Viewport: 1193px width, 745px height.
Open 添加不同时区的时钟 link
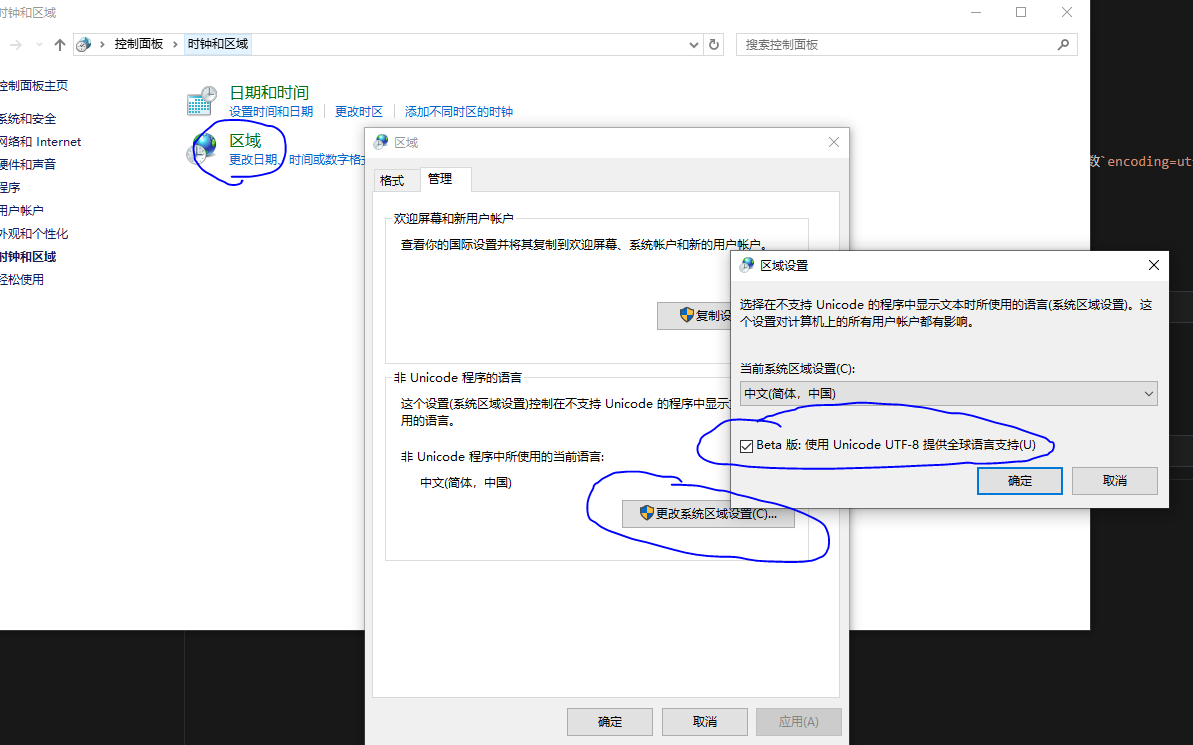point(459,112)
